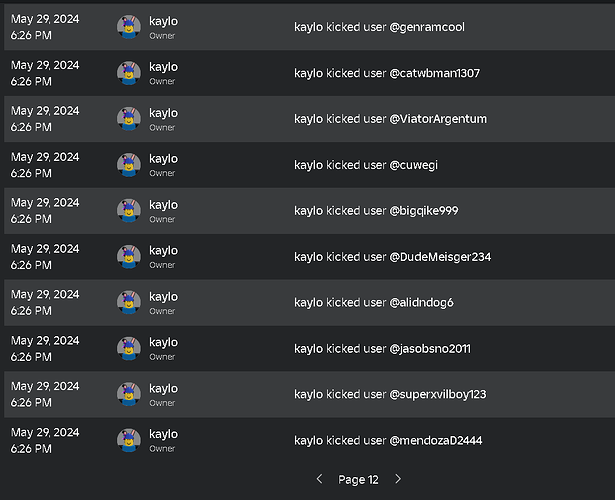Open the @ViatorArgentum kicked log entry

(390, 119)
